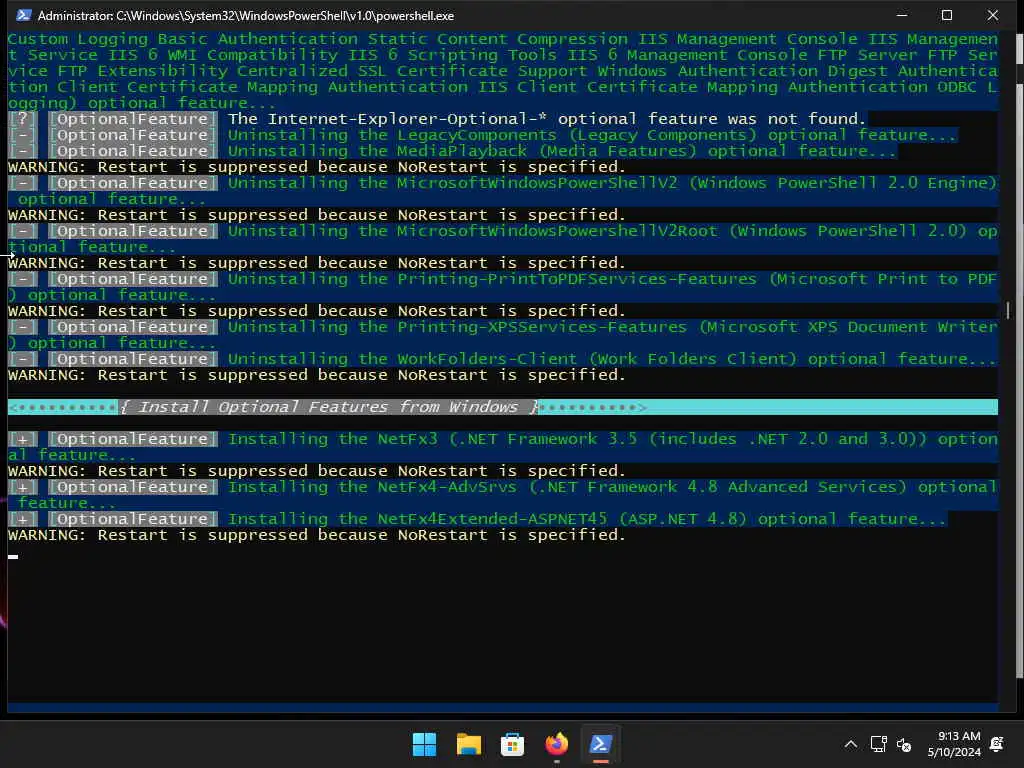1024x768 pixels.
Task: Launch Microsoft Store from the taskbar
Action: coord(512,744)
